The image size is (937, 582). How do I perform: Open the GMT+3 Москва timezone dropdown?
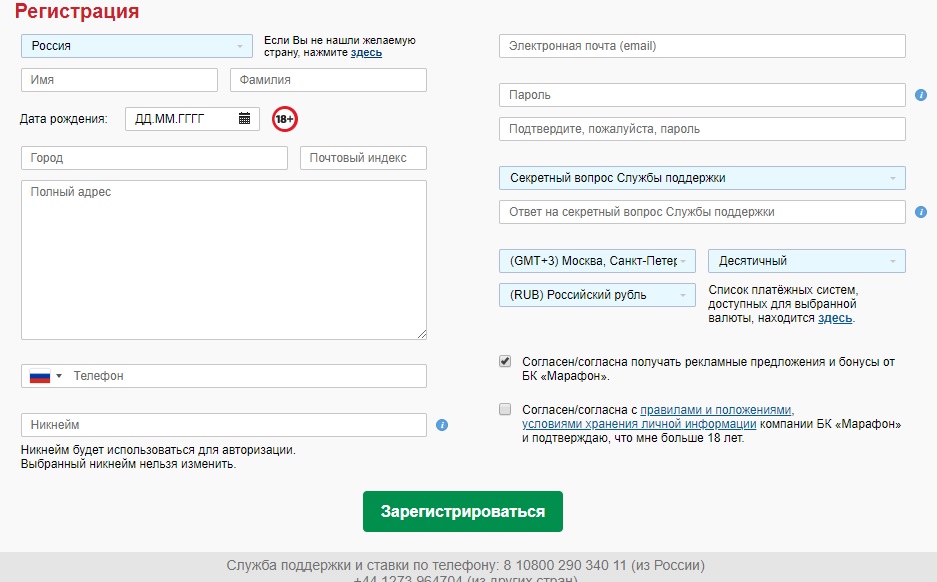tap(597, 261)
